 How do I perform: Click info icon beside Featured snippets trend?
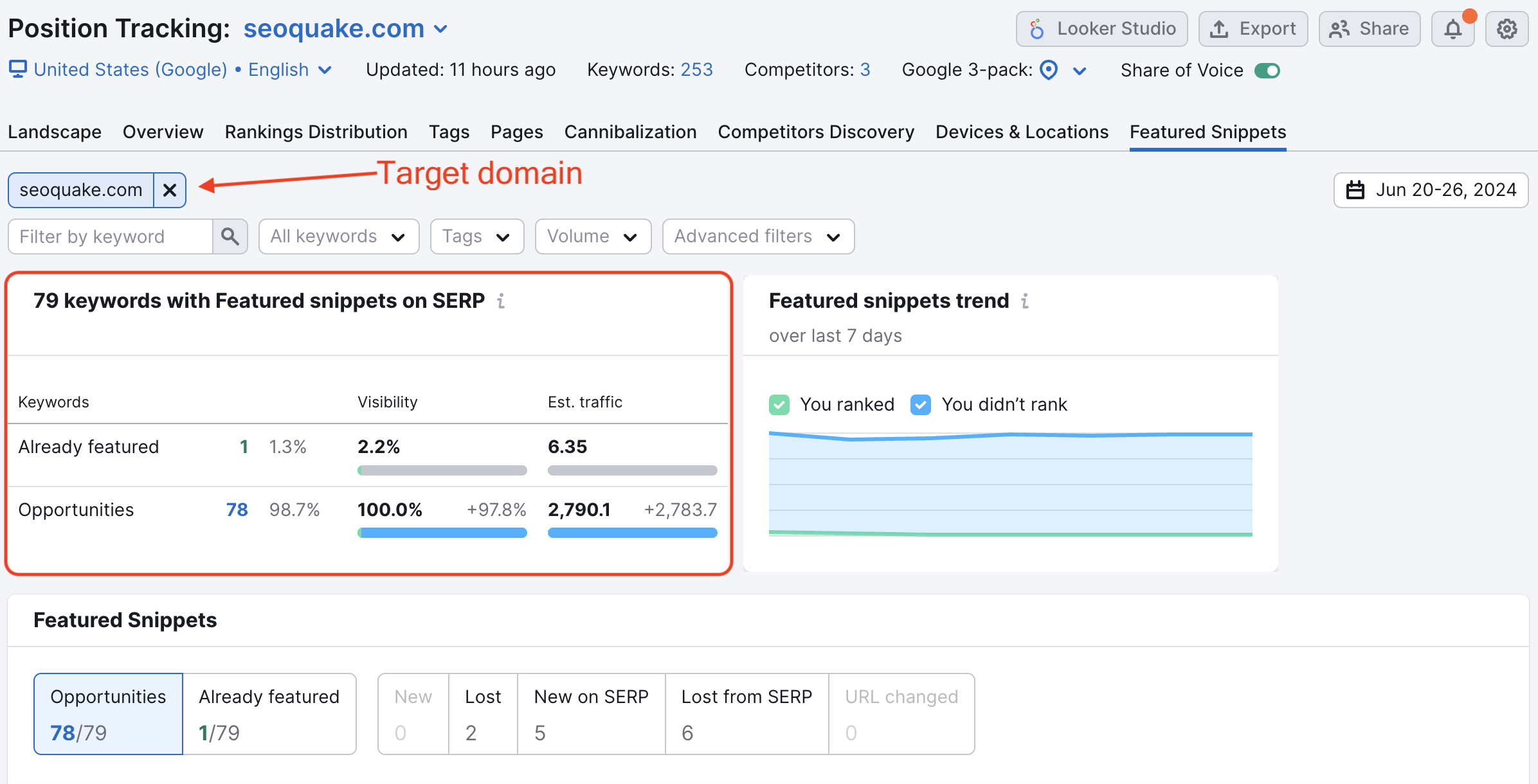[x=1025, y=301]
